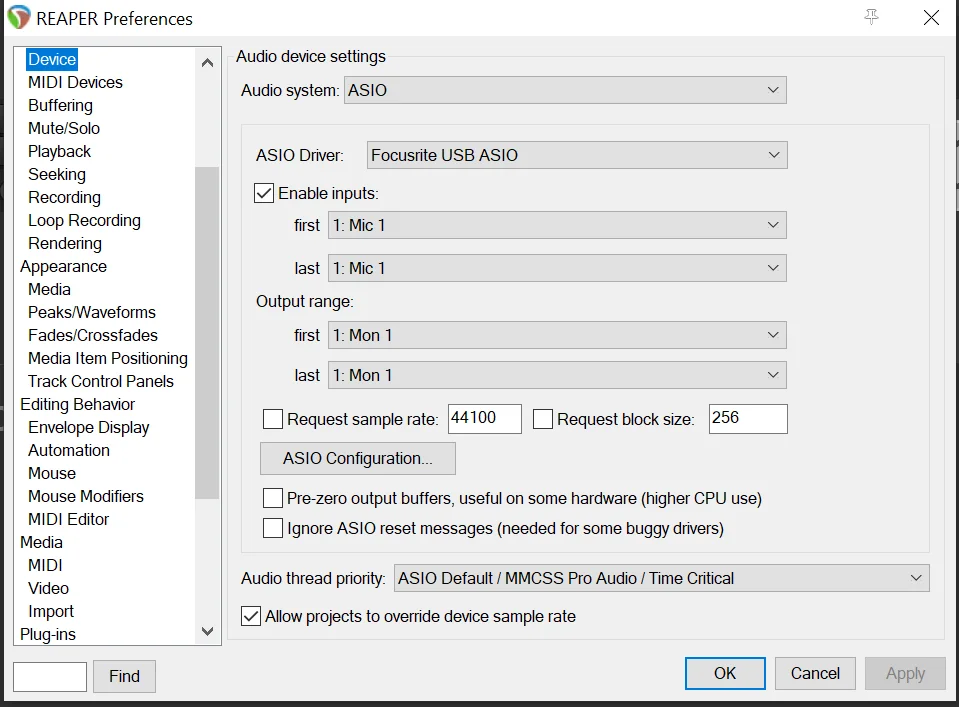Check Pre-zero output buffers option

[273, 498]
